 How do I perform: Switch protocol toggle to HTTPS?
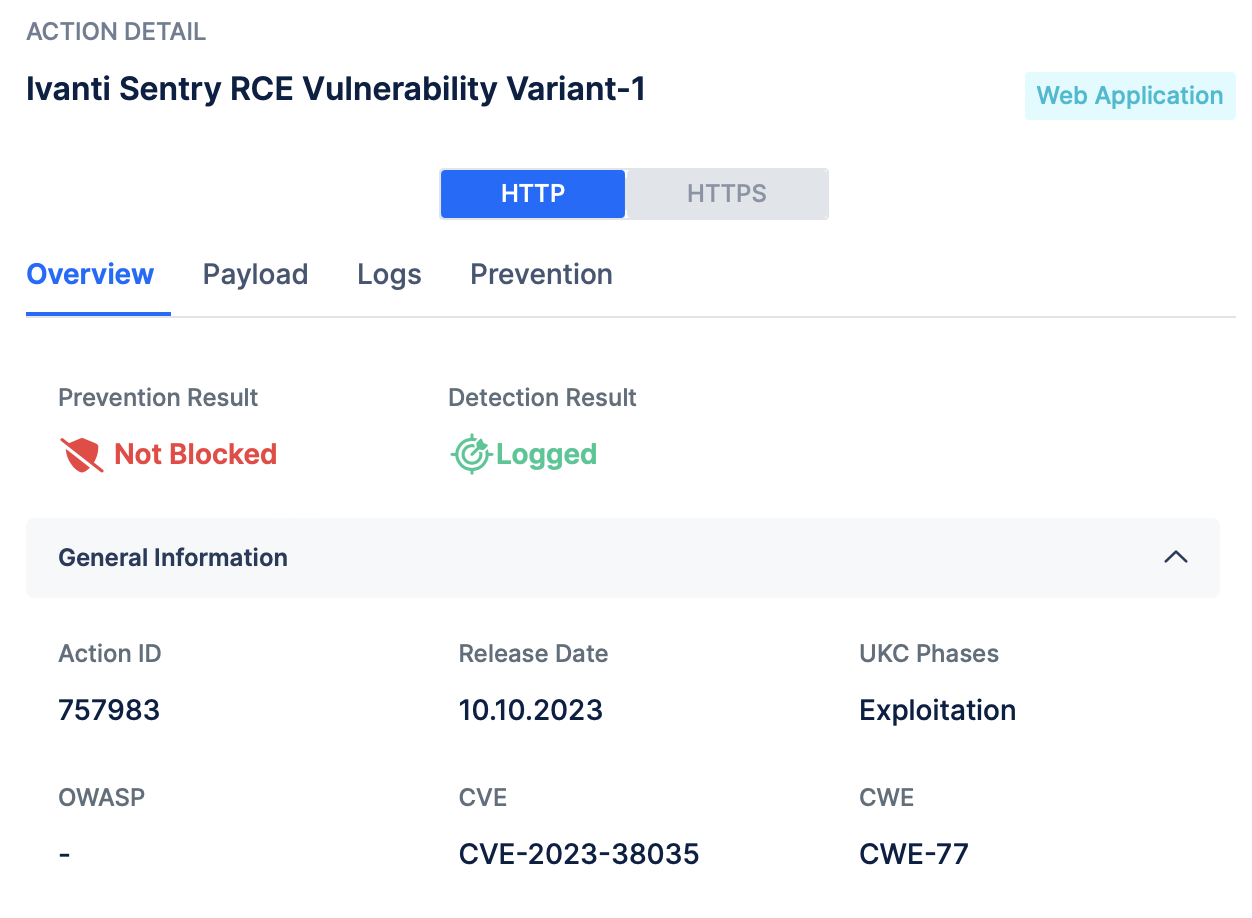point(727,194)
